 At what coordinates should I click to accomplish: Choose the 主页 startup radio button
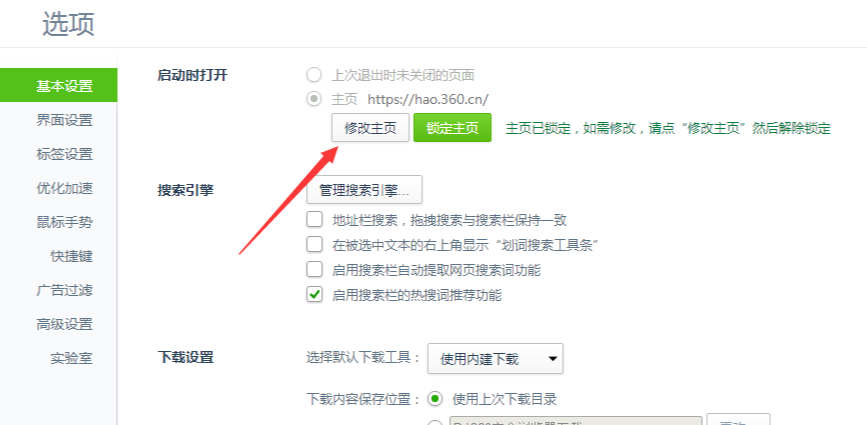(x=314, y=99)
